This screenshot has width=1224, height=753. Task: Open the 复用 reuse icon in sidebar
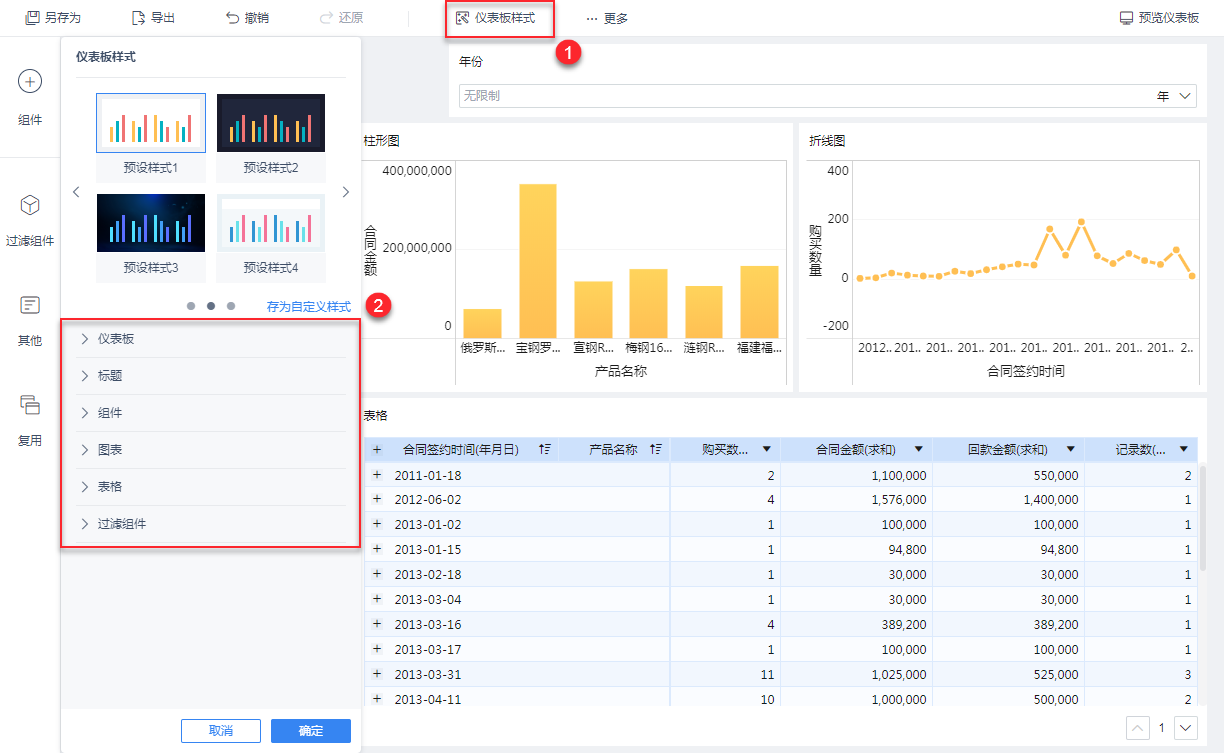(x=30, y=405)
